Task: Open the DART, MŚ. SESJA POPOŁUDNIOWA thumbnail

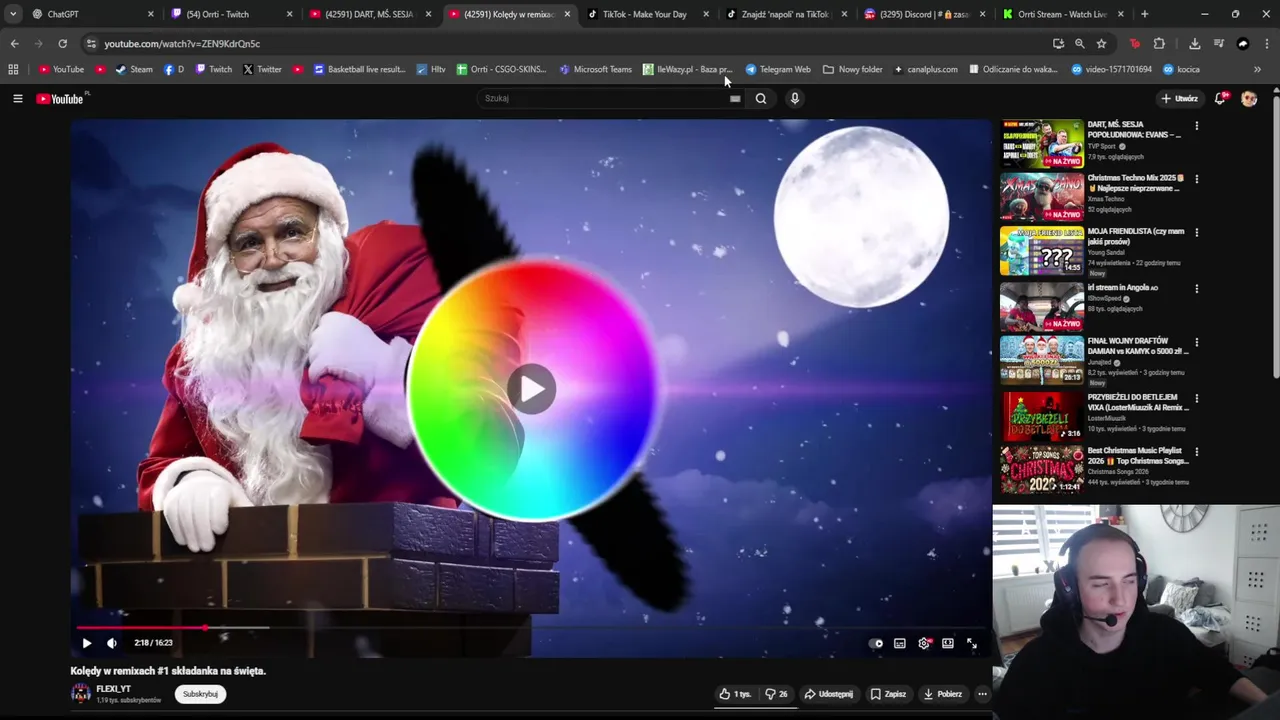Action: (x=1042, y=144)
